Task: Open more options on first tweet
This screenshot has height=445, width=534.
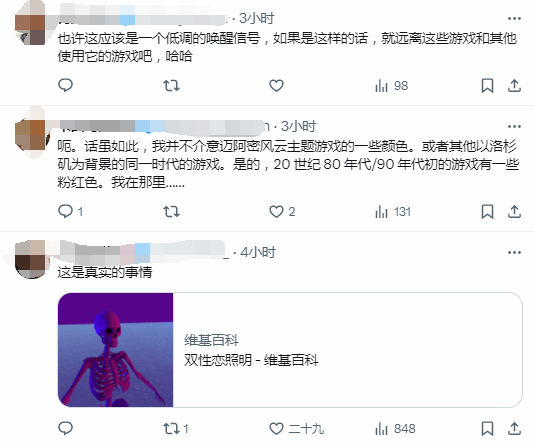Action: coord(514,18)
